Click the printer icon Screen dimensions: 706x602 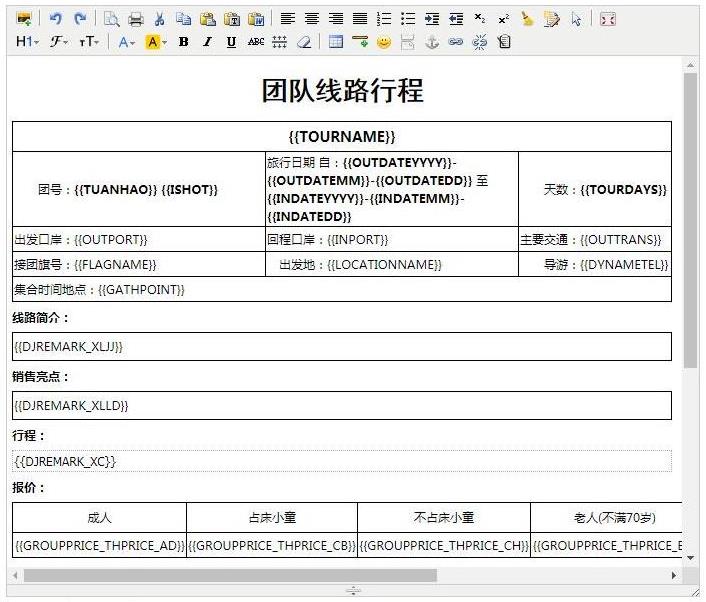coord(136,19)
